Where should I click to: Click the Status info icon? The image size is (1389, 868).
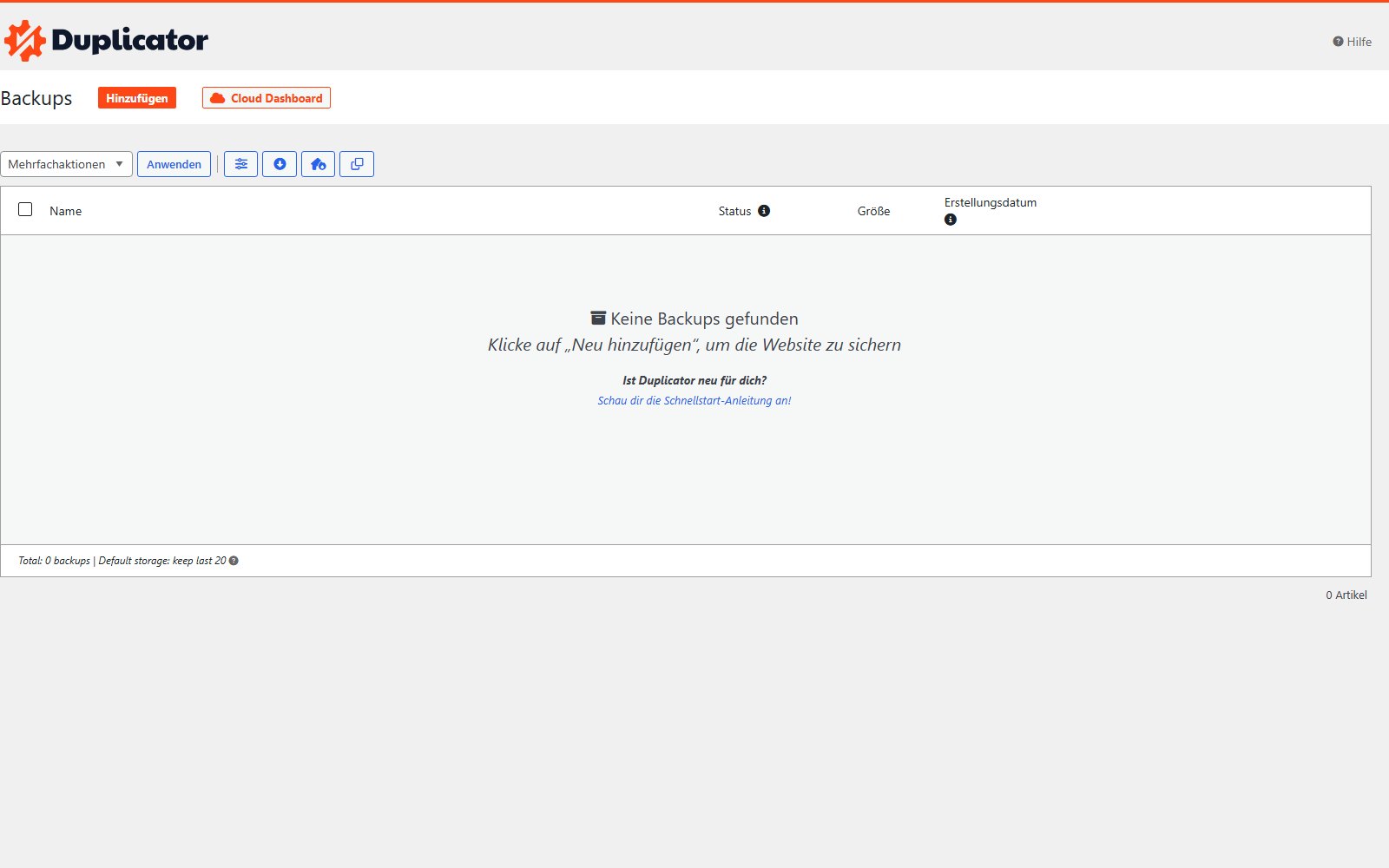point(764,211)
